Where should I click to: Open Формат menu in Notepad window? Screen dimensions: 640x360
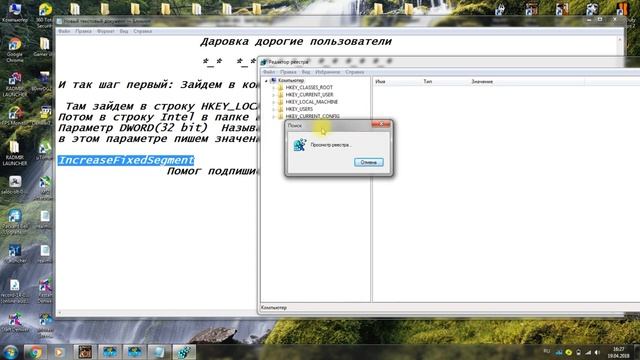pyautogui.click(x=106, y=31)
